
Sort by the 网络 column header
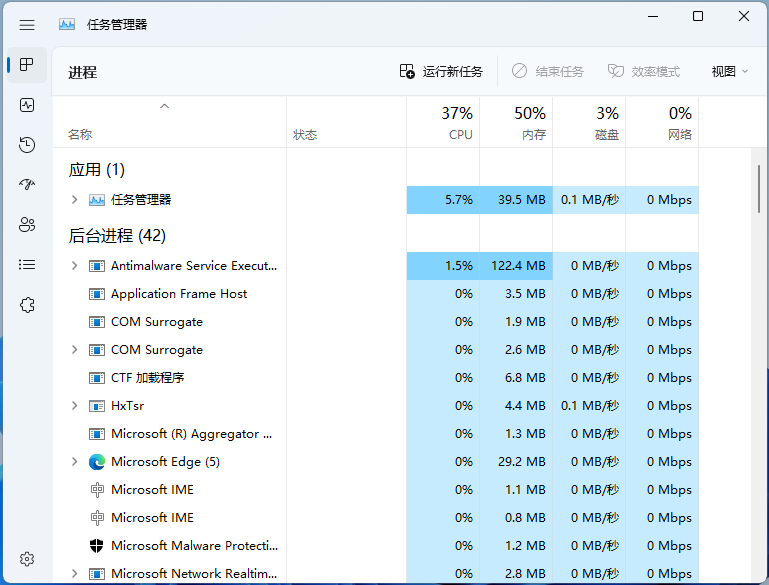tap(662, 123)
